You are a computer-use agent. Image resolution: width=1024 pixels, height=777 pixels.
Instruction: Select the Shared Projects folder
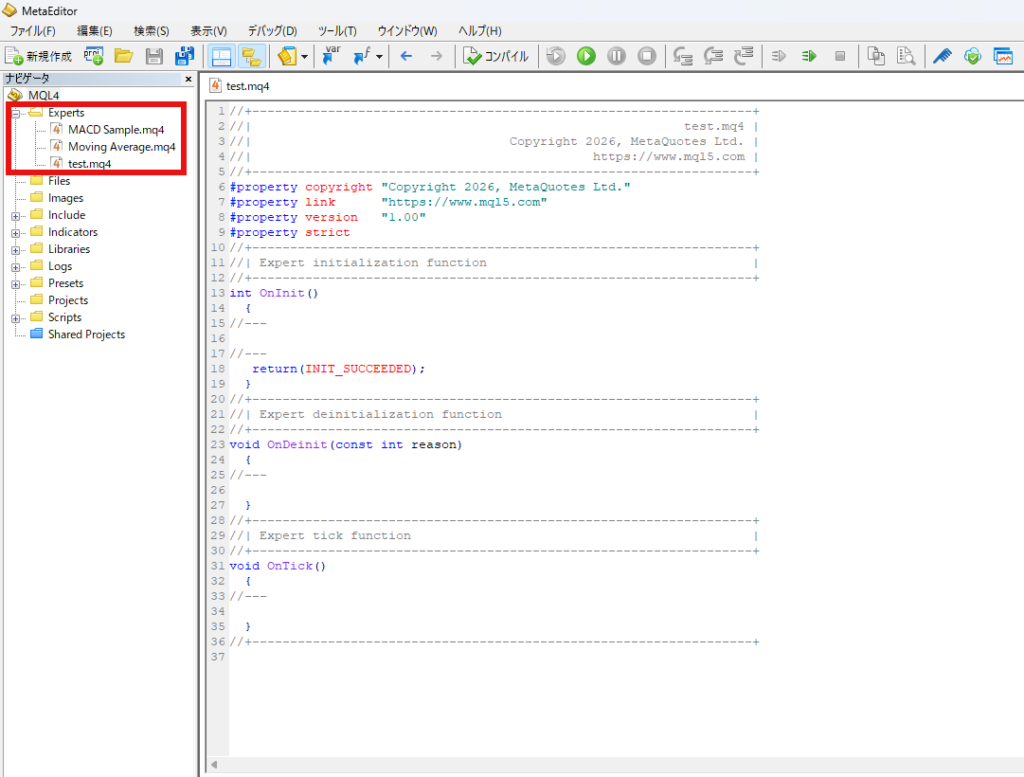point(86,334)
